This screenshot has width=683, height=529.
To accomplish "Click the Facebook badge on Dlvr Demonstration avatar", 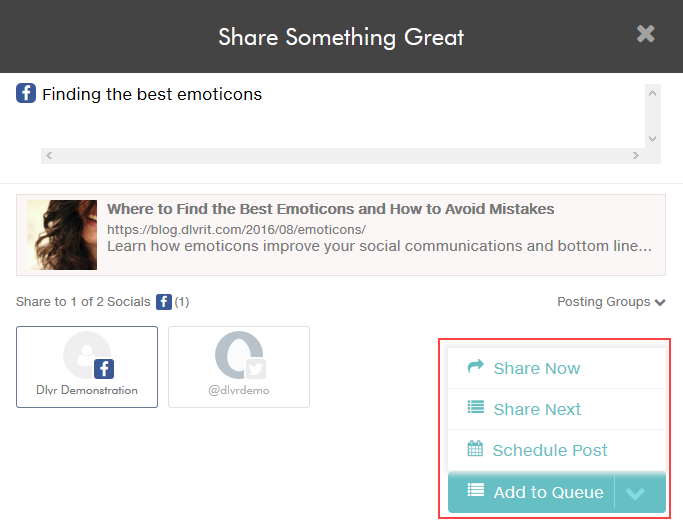I will 104,369.
